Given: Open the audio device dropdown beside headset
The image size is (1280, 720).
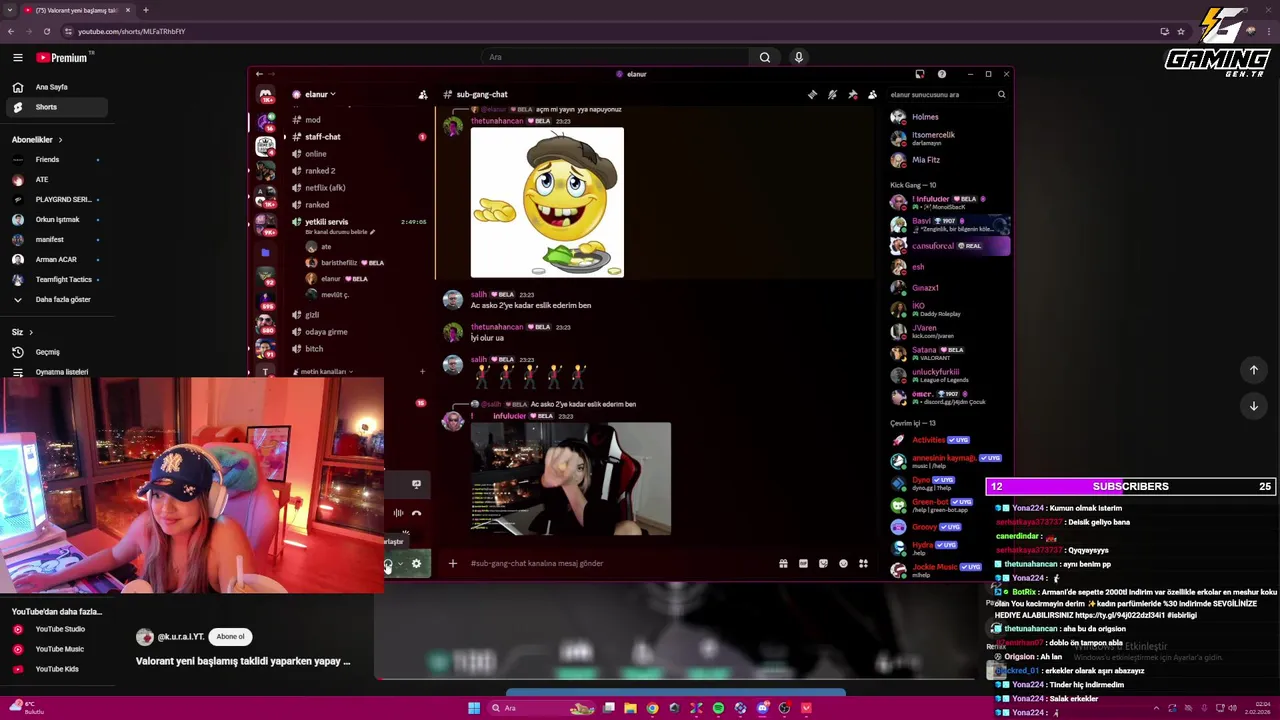Looking at the screenshot, I should click(400, 564).
